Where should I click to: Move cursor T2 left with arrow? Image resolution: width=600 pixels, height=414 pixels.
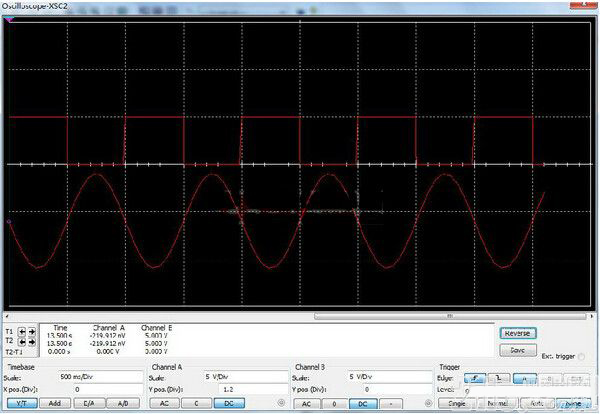(x=23, y=340)
